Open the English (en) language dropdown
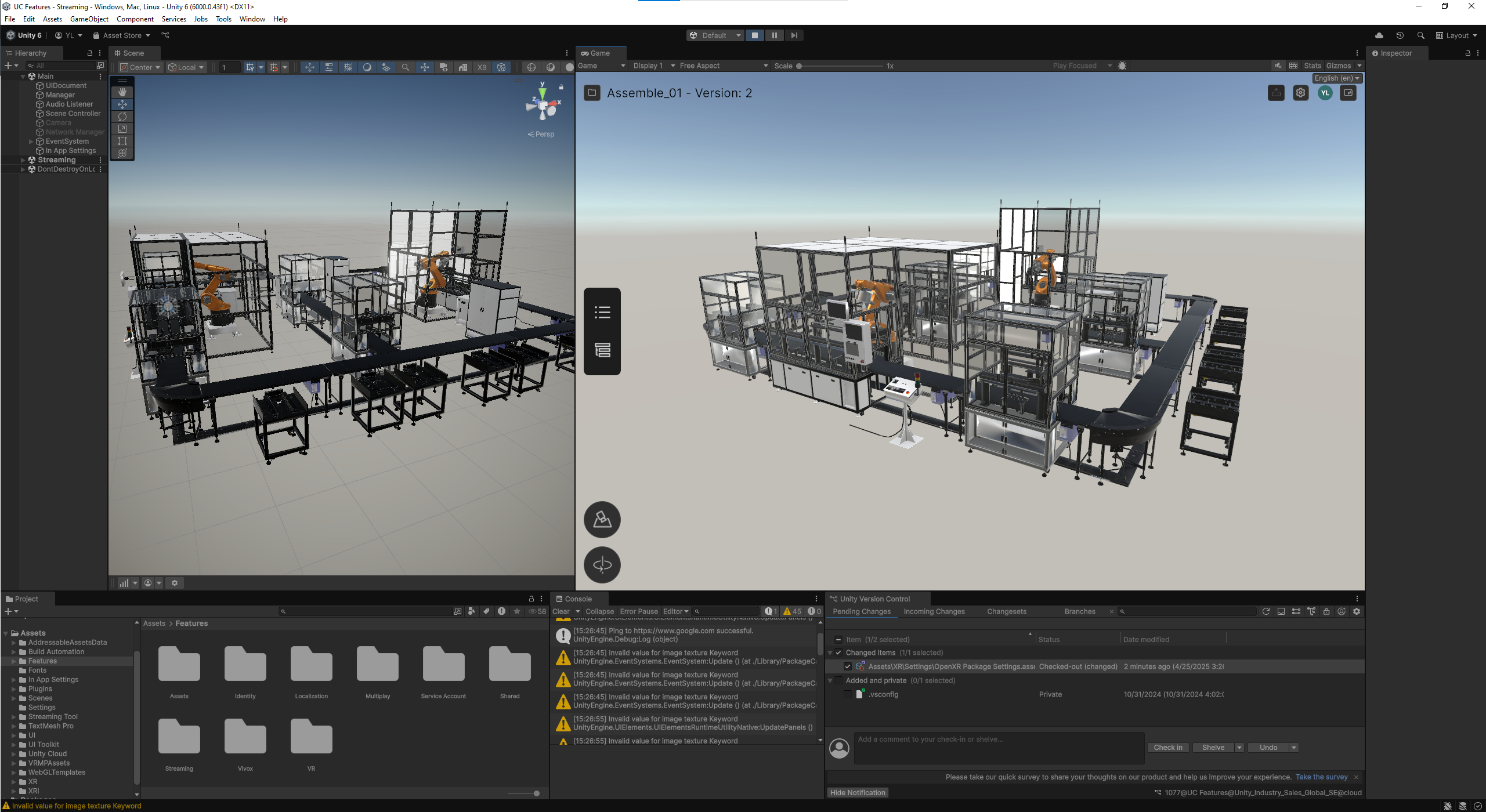The height and width of the screenshot is (812, 1486). pos(1336,78)
